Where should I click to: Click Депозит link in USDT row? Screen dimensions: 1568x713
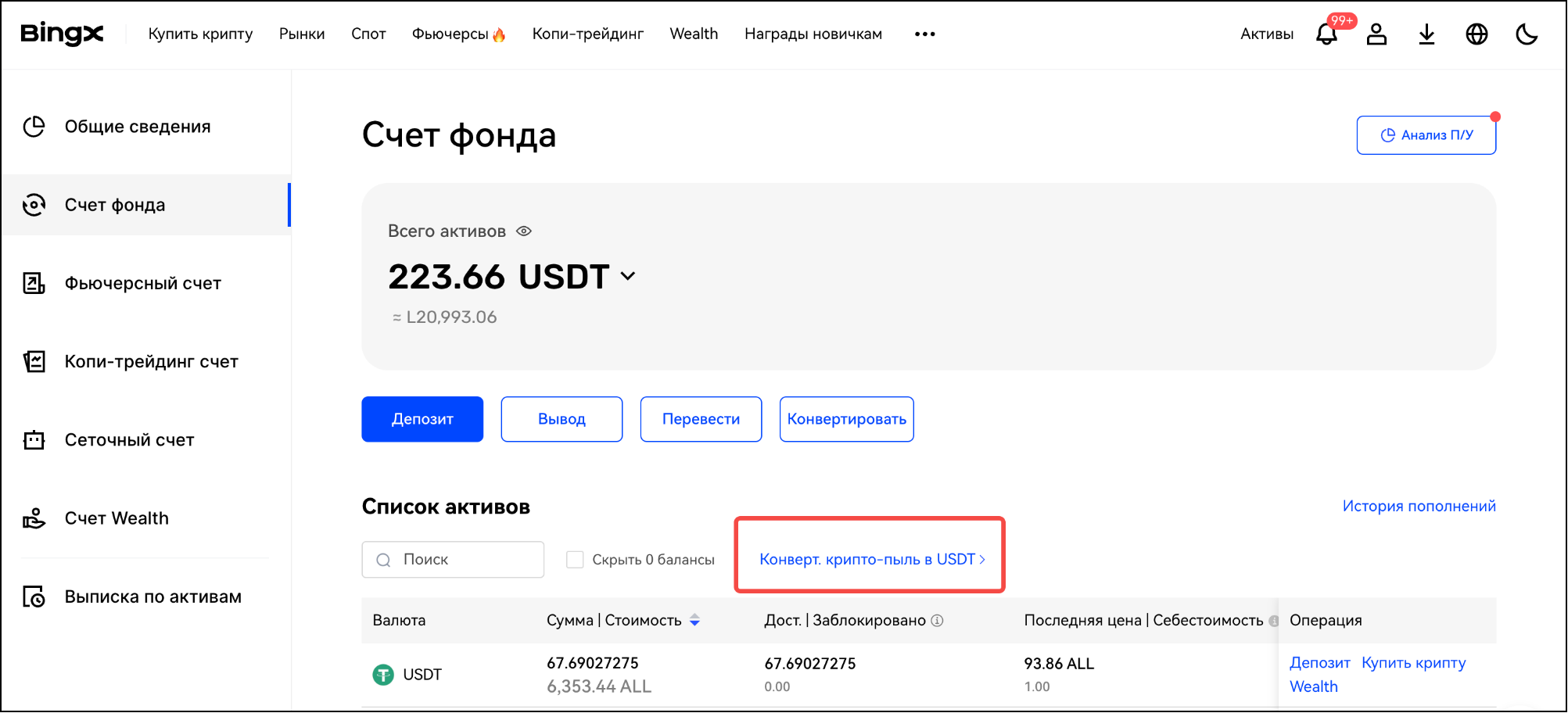coord(1320,663)
